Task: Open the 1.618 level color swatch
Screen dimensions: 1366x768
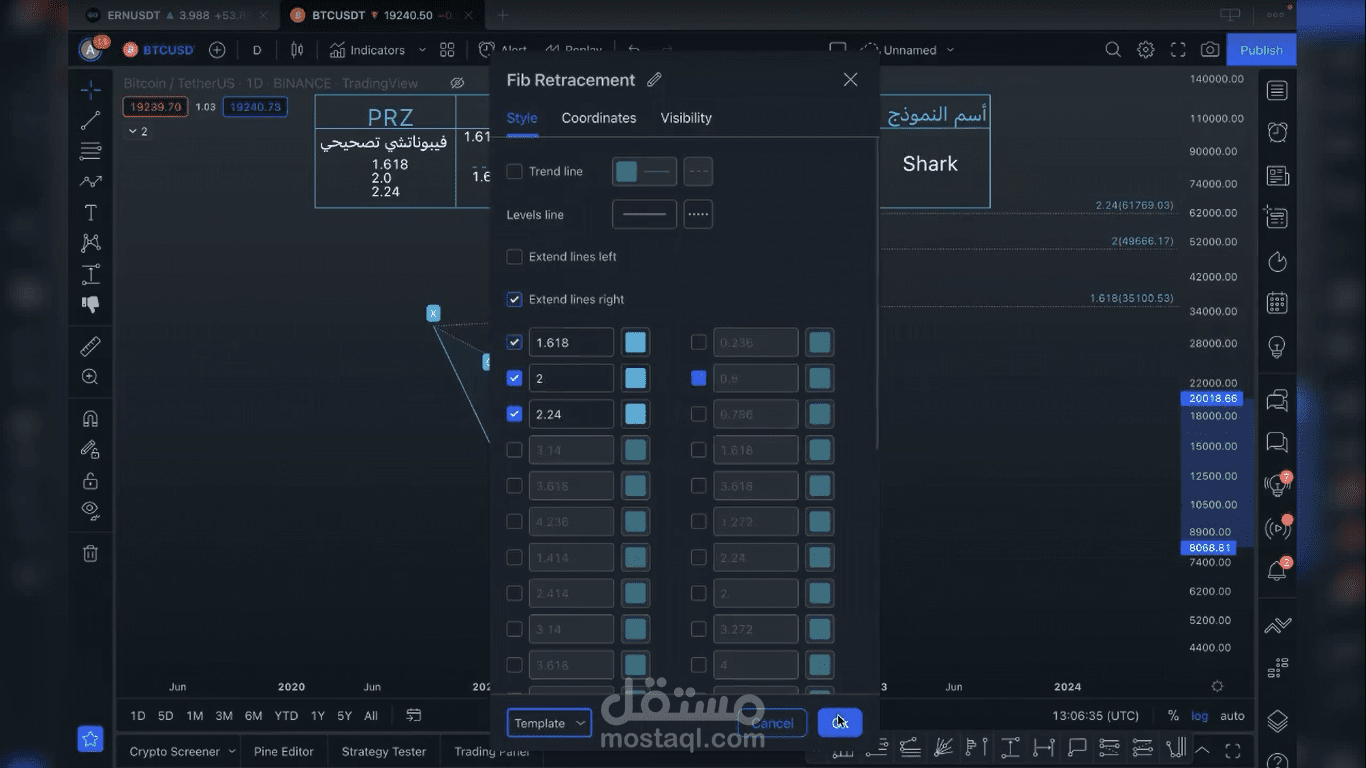Action: [635, 343]
